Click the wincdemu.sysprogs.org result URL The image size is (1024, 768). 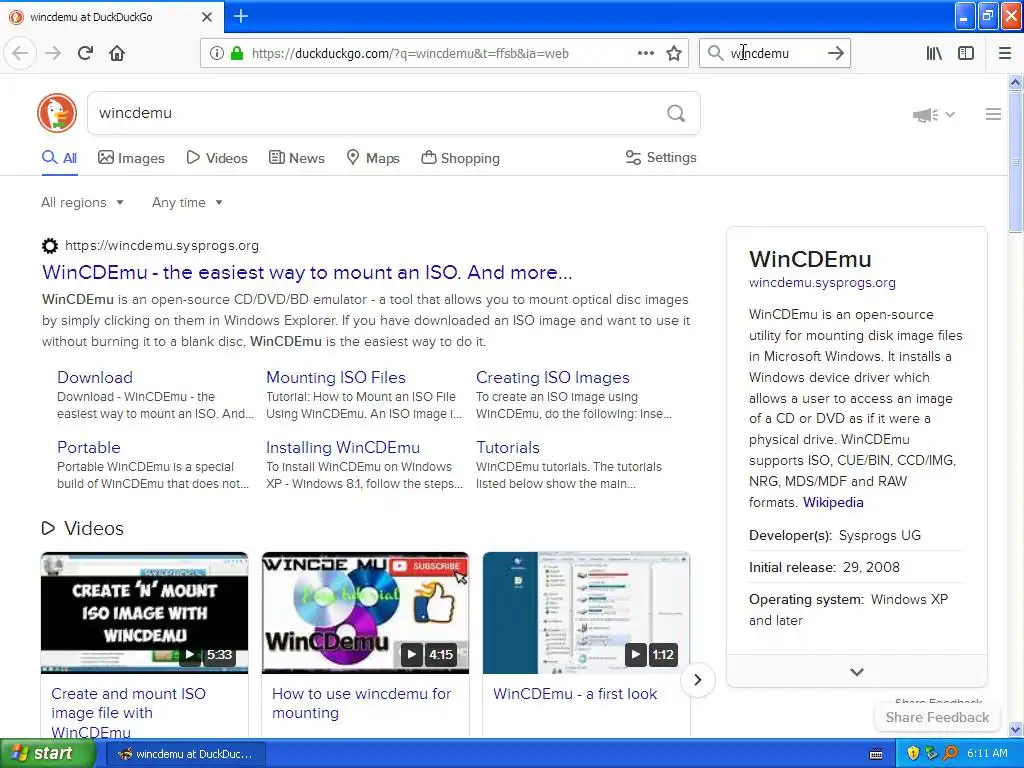click(x=162, y=246)
